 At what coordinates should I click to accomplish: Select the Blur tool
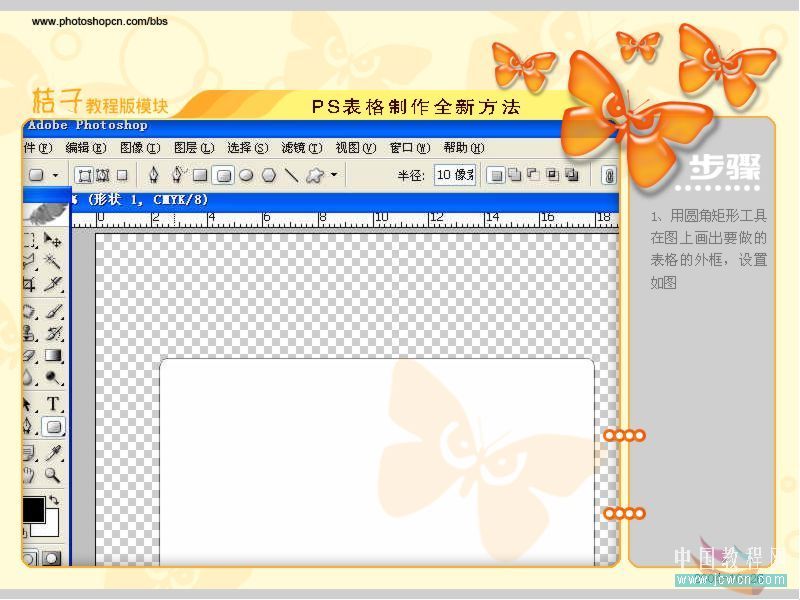point(29,378)
